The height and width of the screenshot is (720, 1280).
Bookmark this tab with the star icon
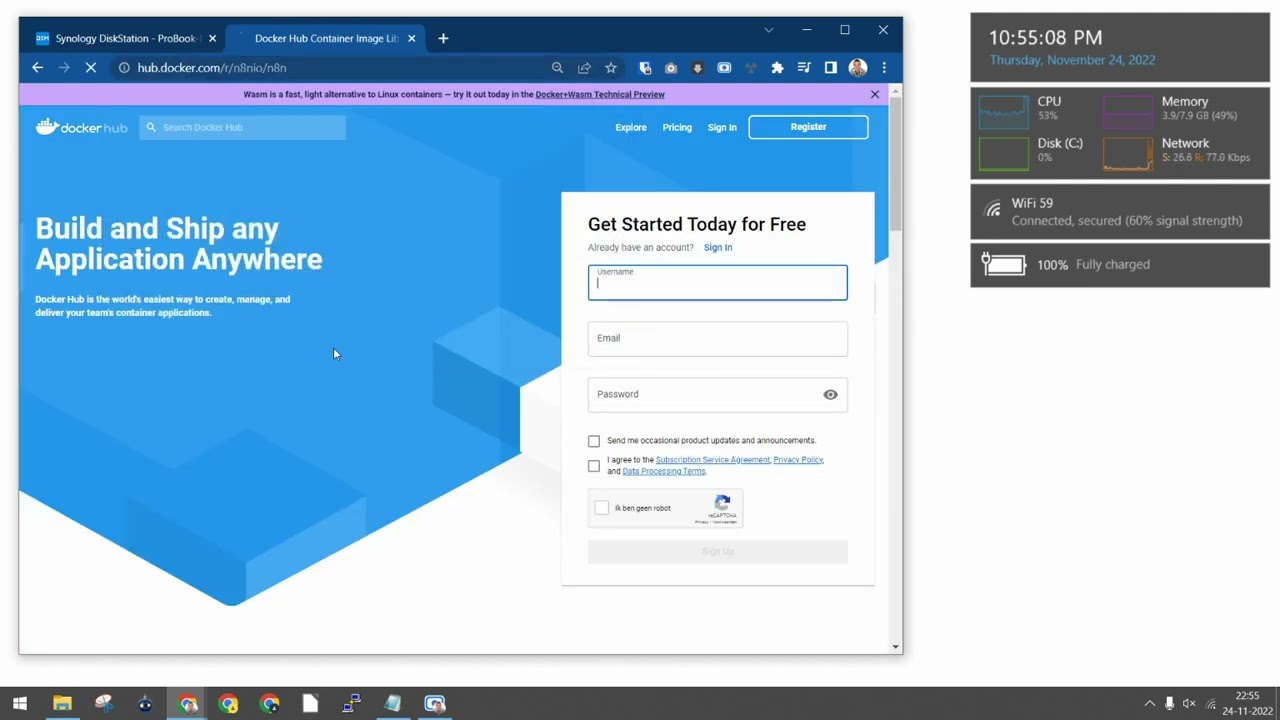[x=611, y=68]
